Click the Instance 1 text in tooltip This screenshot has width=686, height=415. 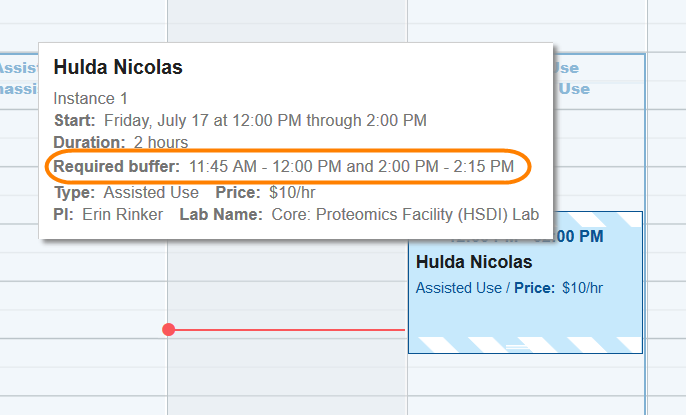(x=91, y=99)
